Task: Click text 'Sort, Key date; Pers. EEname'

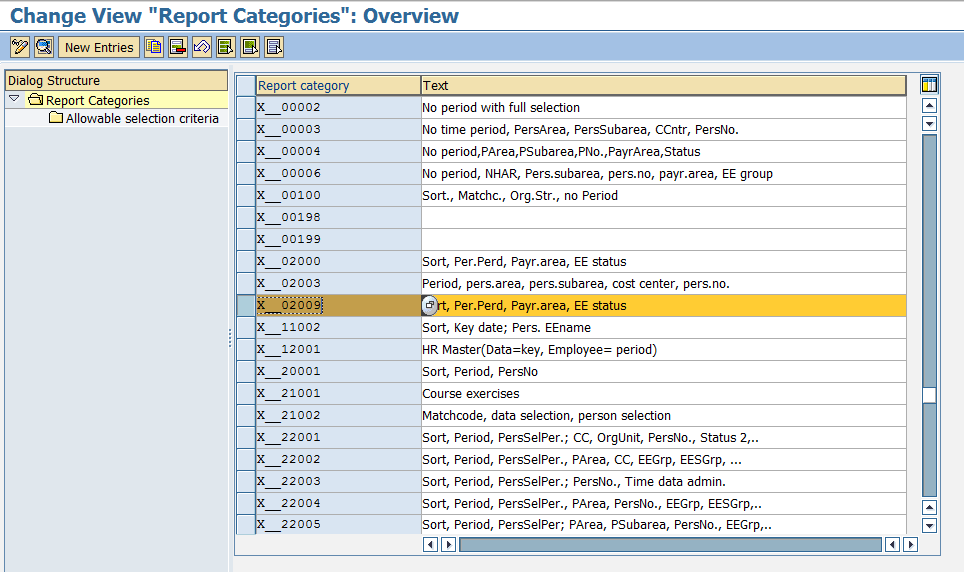Action: (x=506, y=328)
